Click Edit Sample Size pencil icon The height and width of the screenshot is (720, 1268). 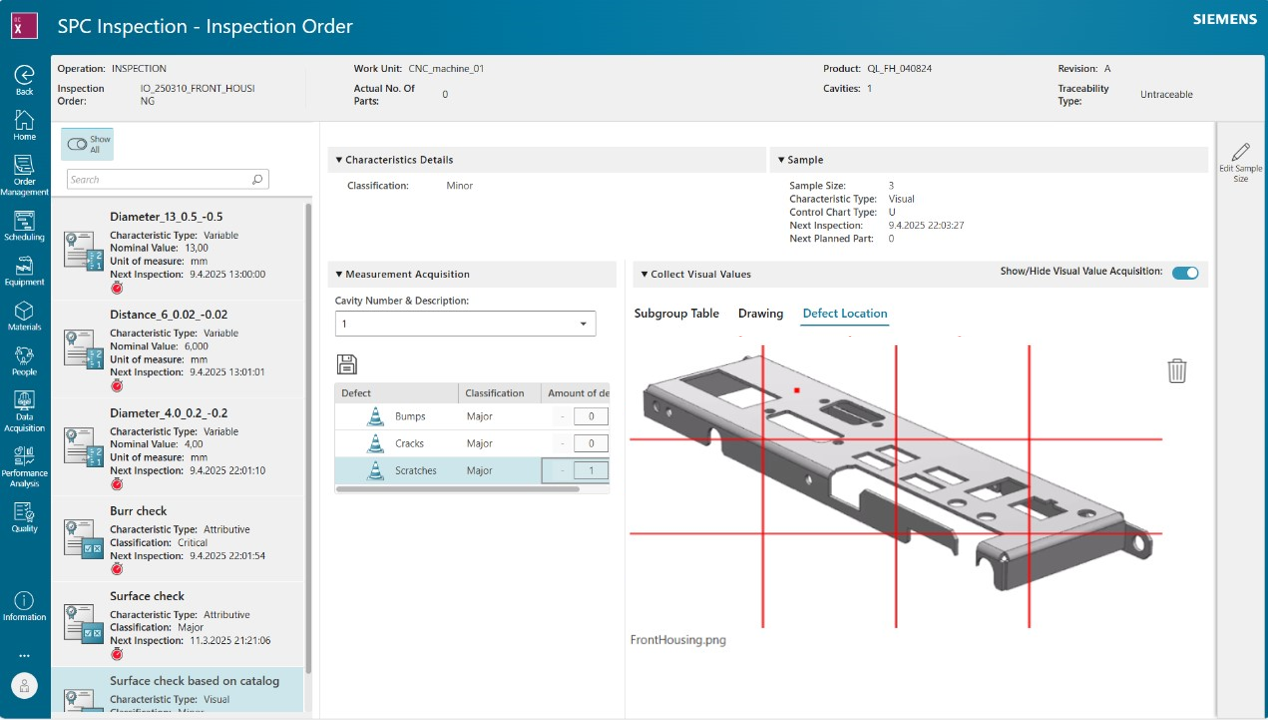(x=1240, y=152)
